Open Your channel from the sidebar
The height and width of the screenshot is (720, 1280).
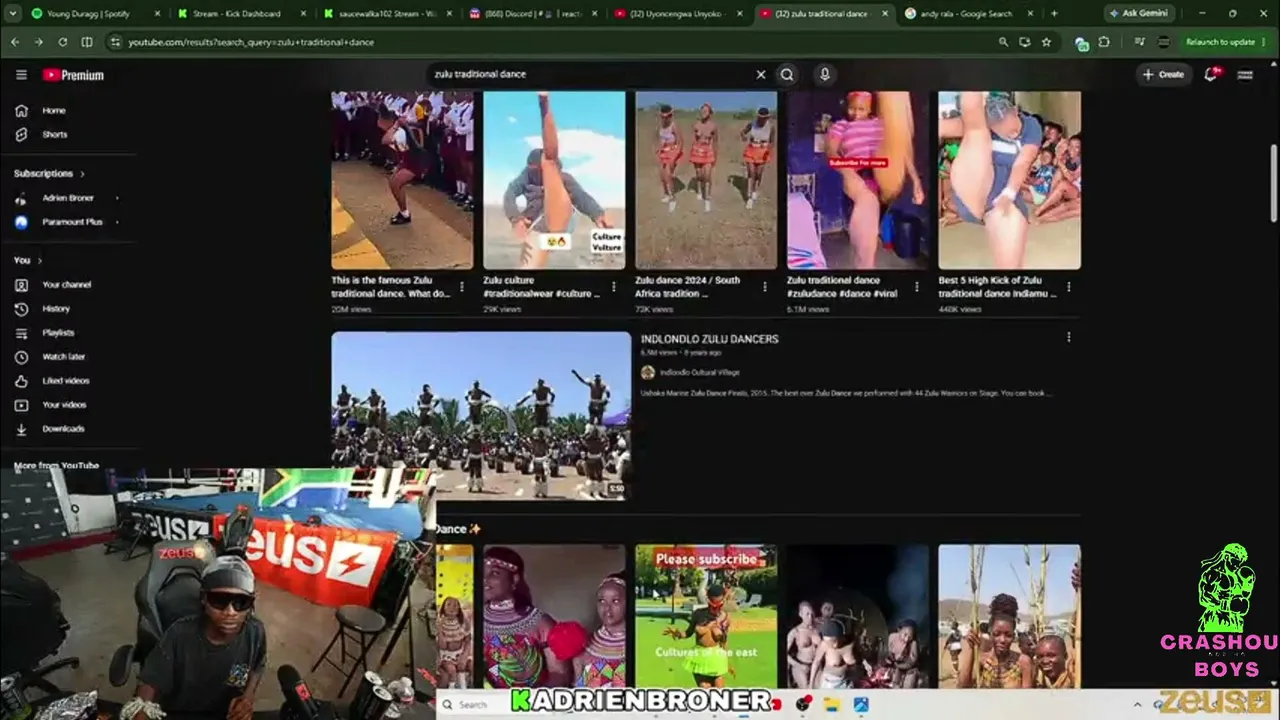(68, 285)
